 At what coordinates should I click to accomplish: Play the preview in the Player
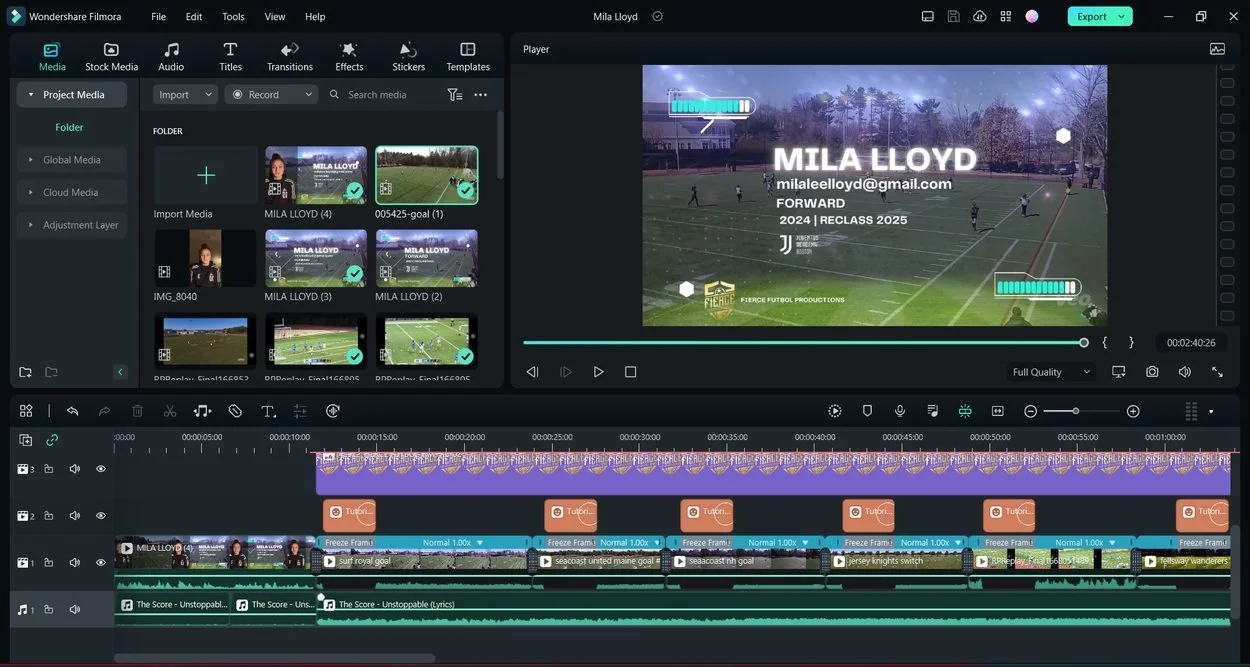(x=598, y=371)
